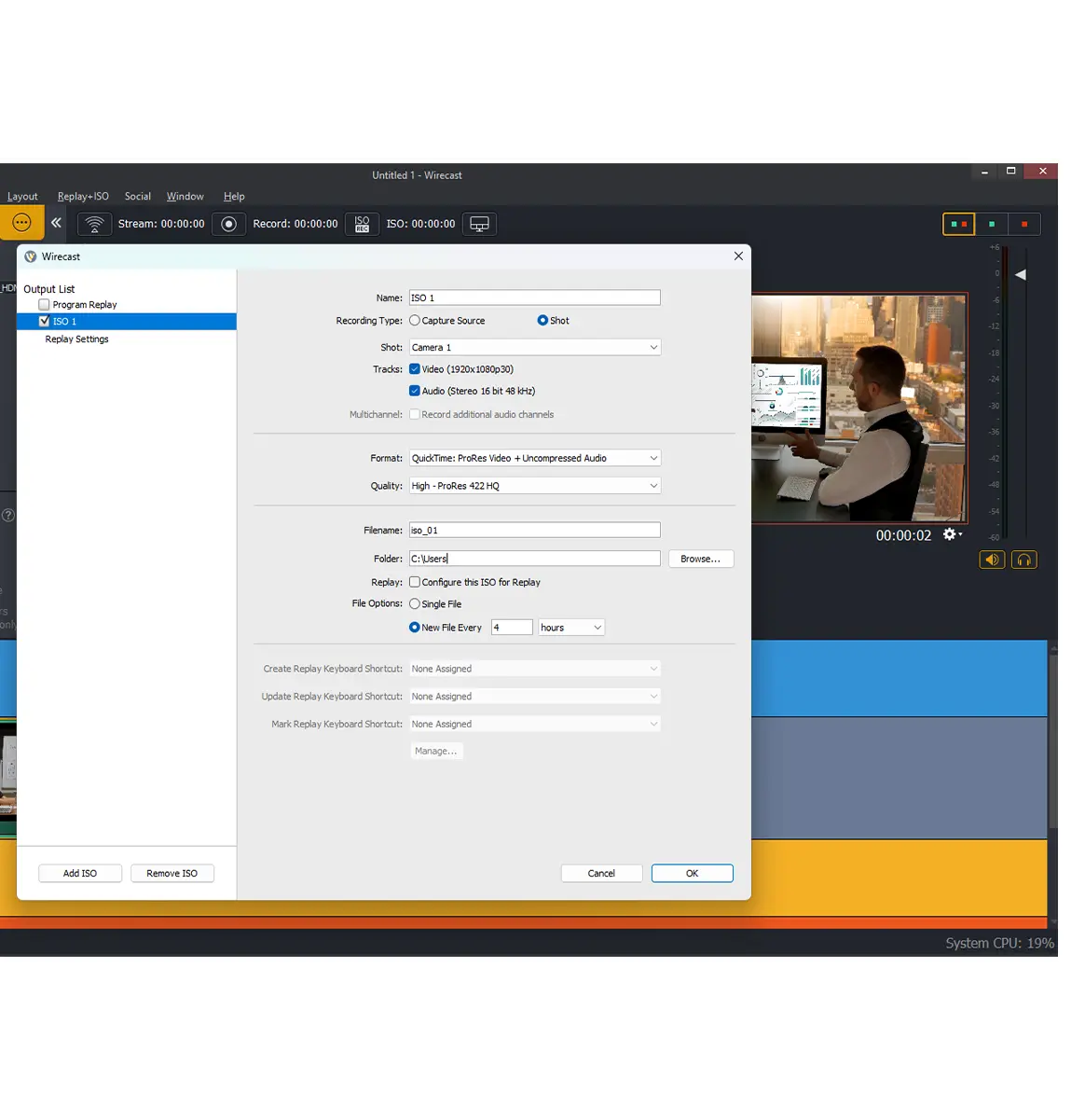Open the external monitor output icon
The width and height of the screenshot is (1085, 1120).
[479, 224]
